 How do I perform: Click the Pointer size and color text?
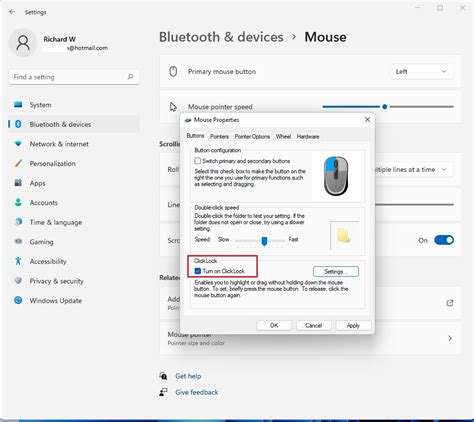[x=196, y=343]
